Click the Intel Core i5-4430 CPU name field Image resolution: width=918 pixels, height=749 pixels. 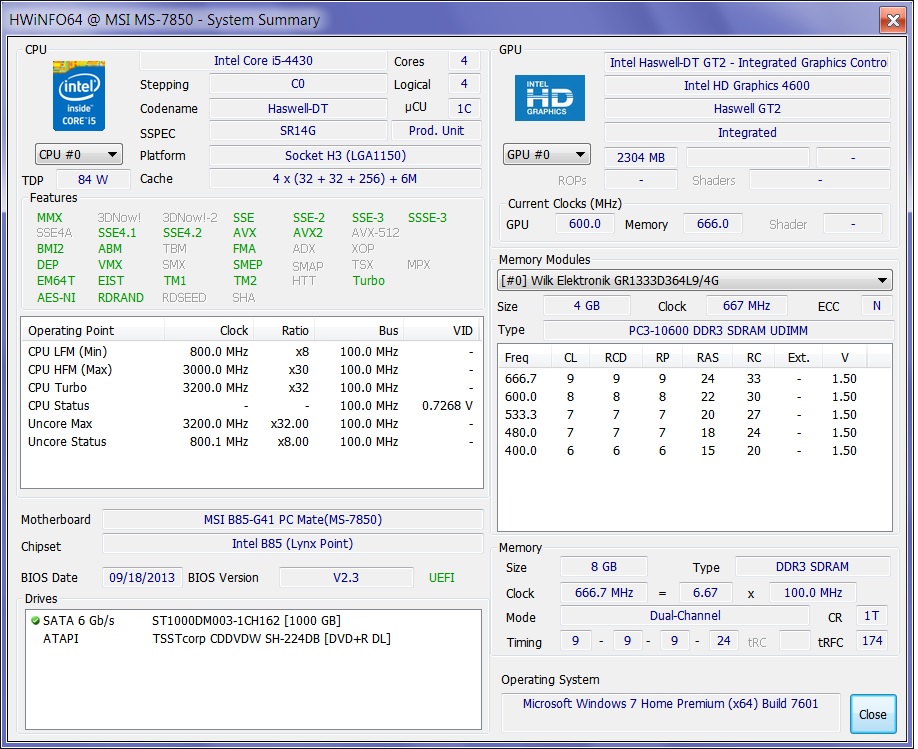(x=263, y=61)
